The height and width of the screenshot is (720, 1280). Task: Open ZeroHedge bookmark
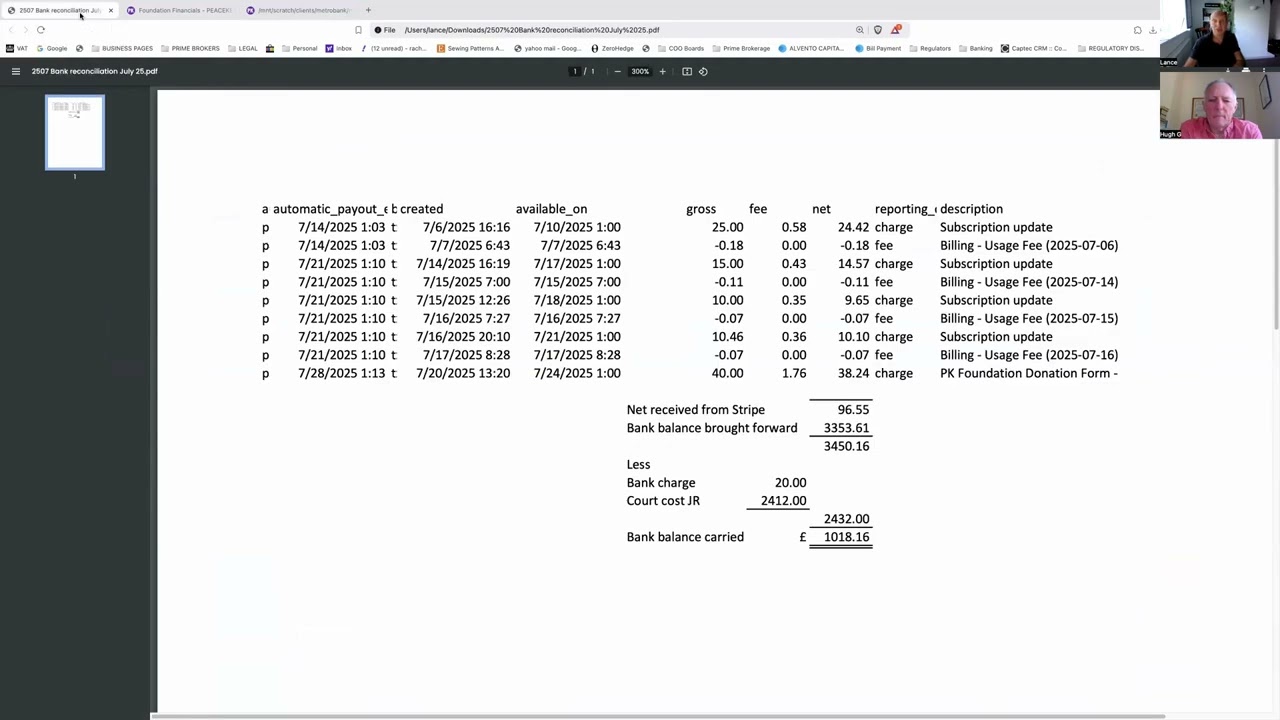(x=612, y=48)
